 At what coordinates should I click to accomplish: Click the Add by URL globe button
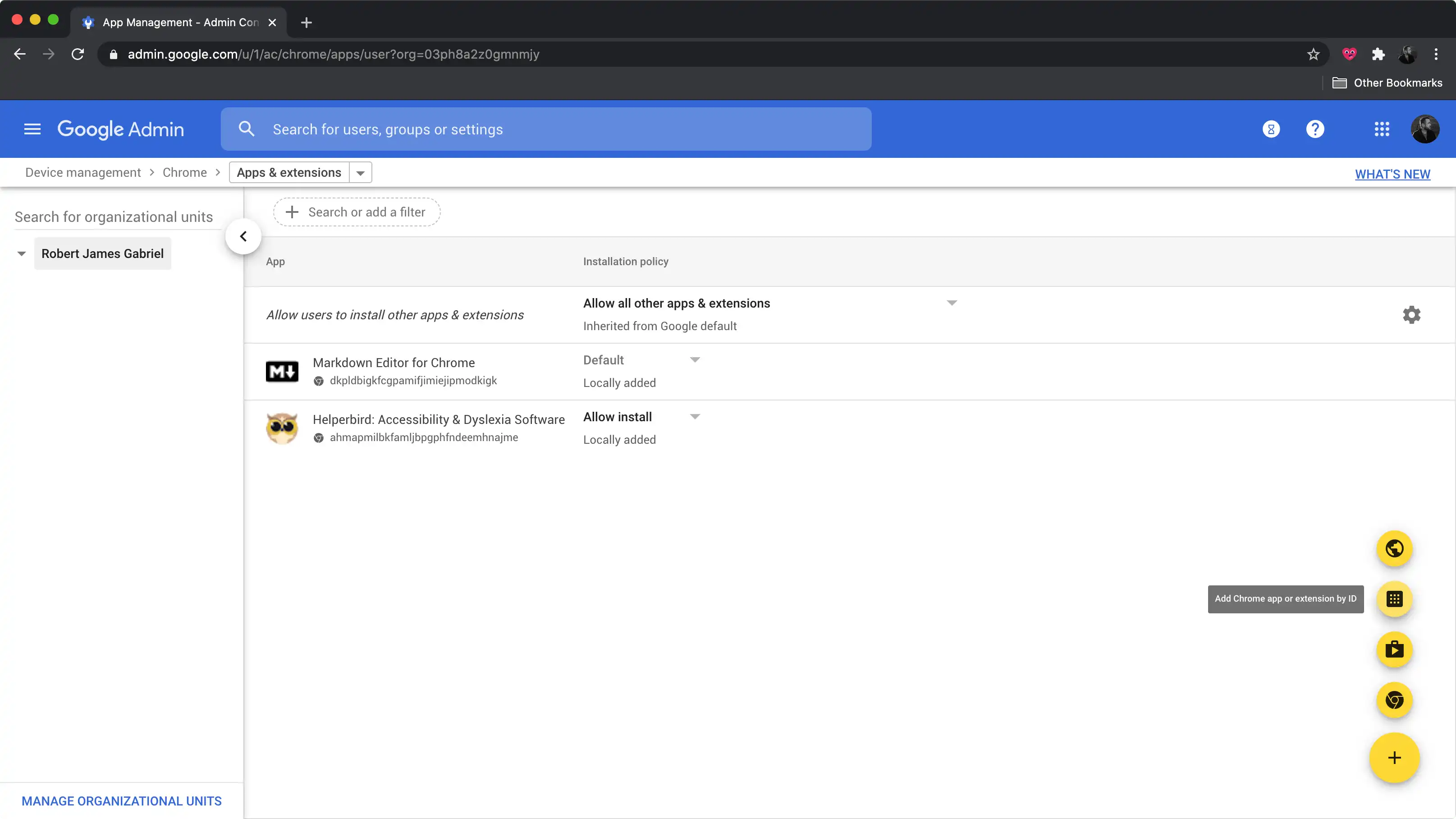(1394, 549)
